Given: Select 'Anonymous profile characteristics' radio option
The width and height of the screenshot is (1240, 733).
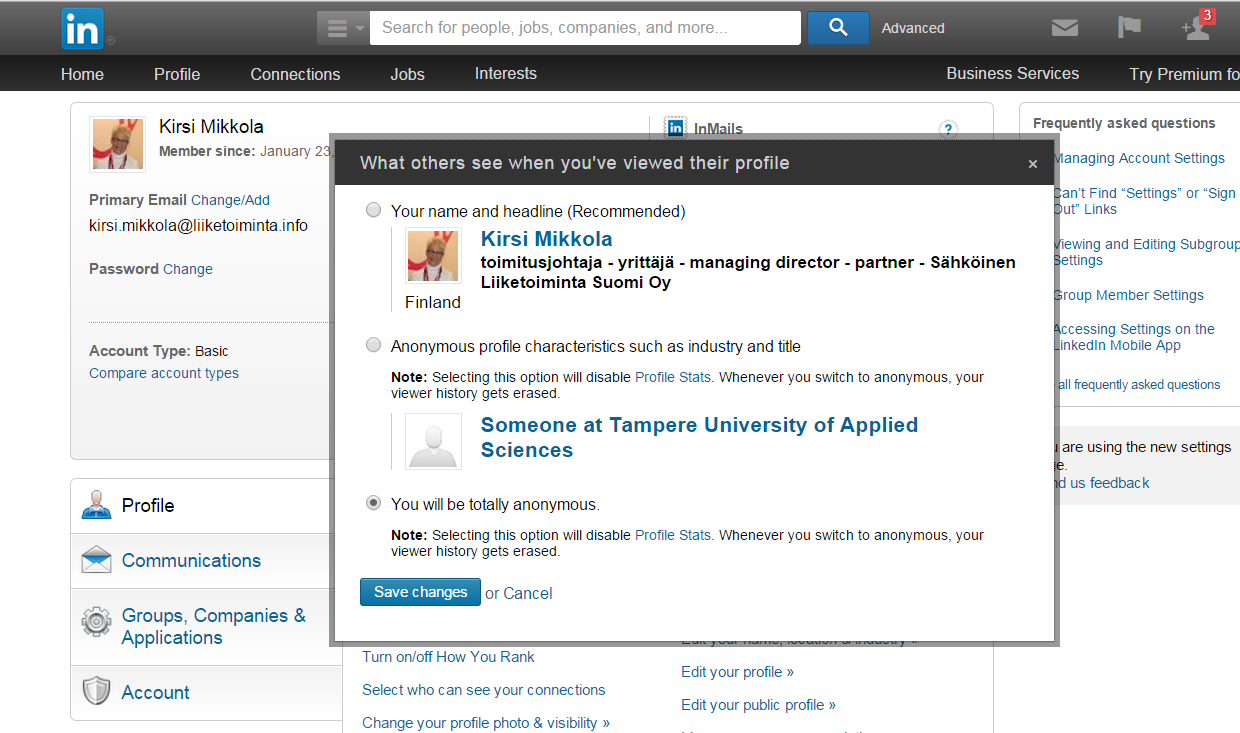Looking at the screenshot, I should (373, 345).
